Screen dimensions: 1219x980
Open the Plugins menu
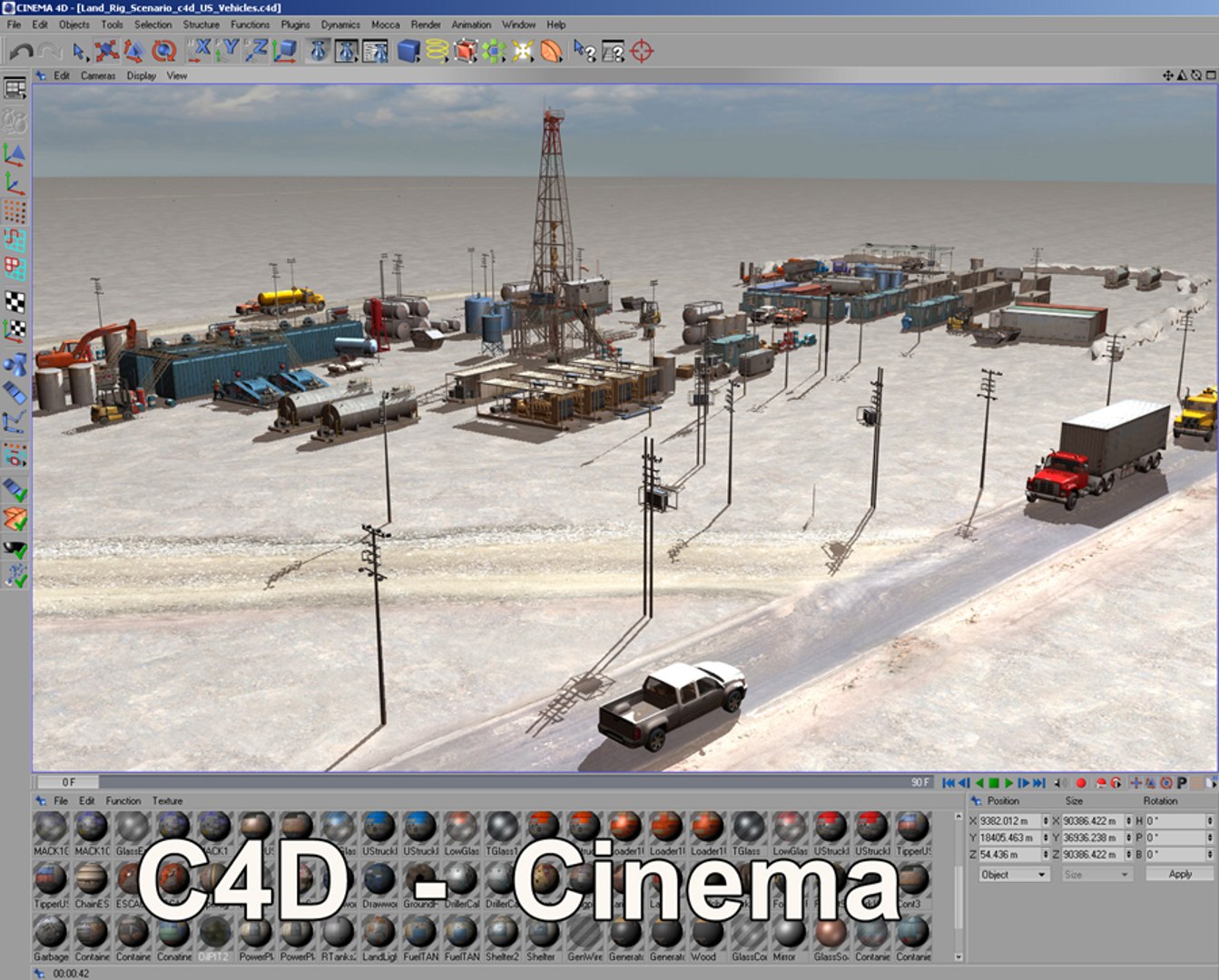click(x=295, y=24)
